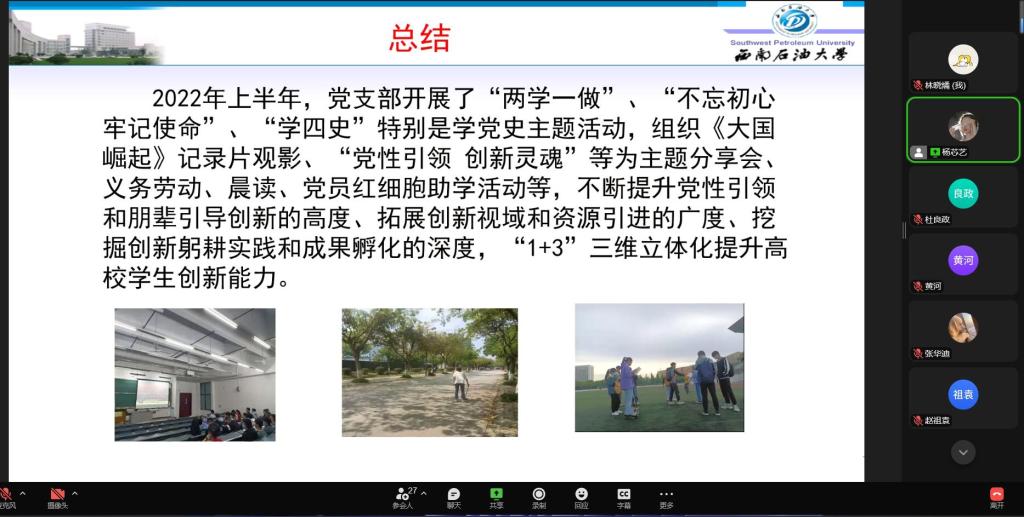The image size is (1024, 517).
Task: Select 杨芯艺's active speaker video tile
Action: [963, 129]
